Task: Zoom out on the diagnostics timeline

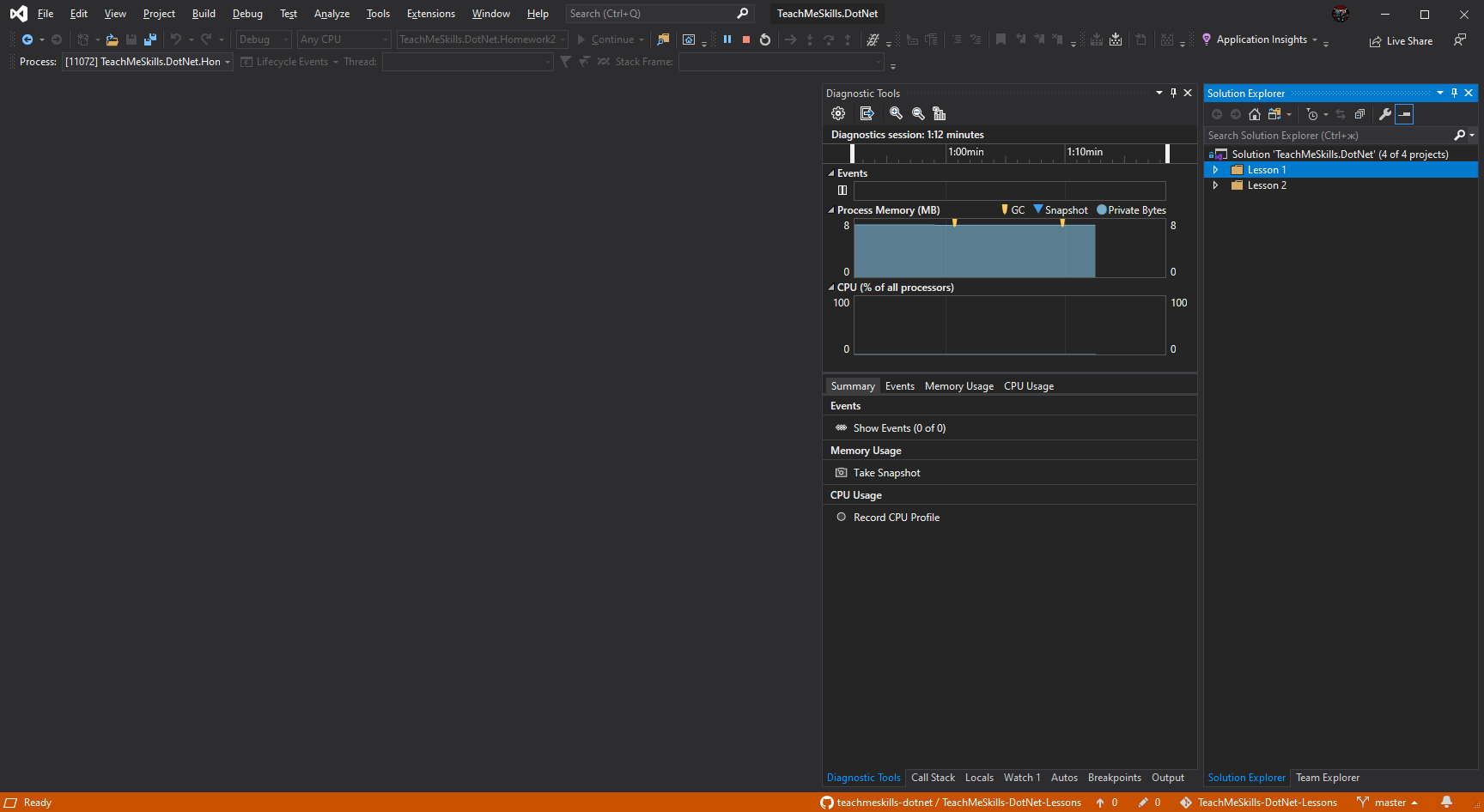Action: click(x=918, y=113)
